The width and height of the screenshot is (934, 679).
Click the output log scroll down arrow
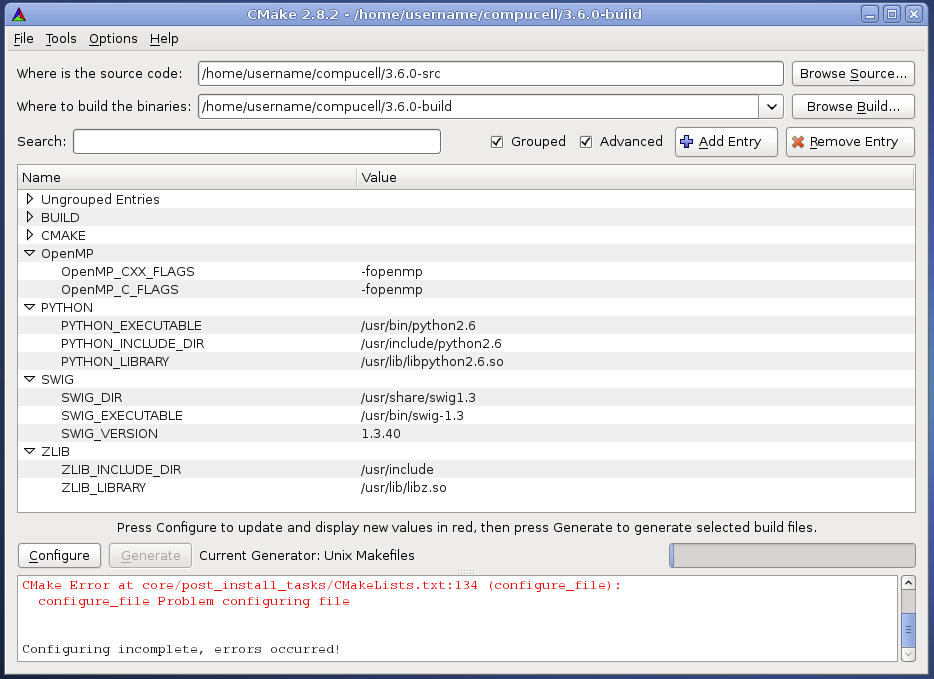pyautogui.click(x=908, y=653)
